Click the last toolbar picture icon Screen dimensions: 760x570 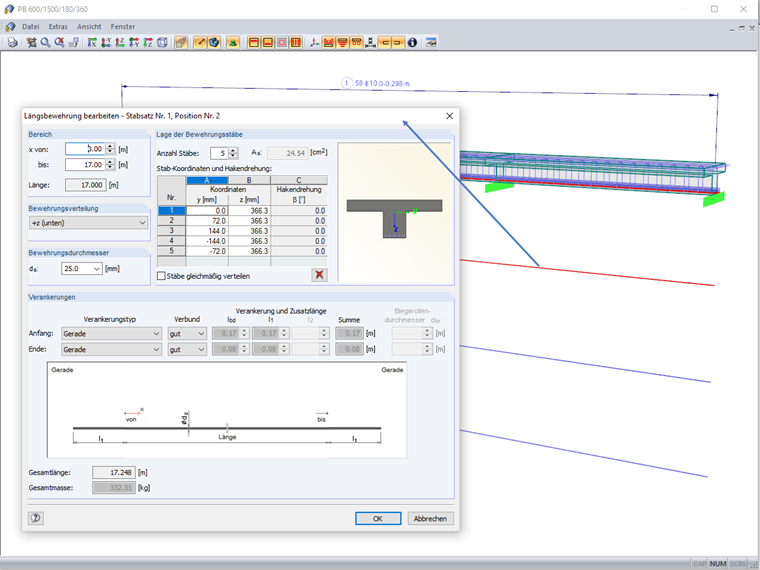(431, 43)
